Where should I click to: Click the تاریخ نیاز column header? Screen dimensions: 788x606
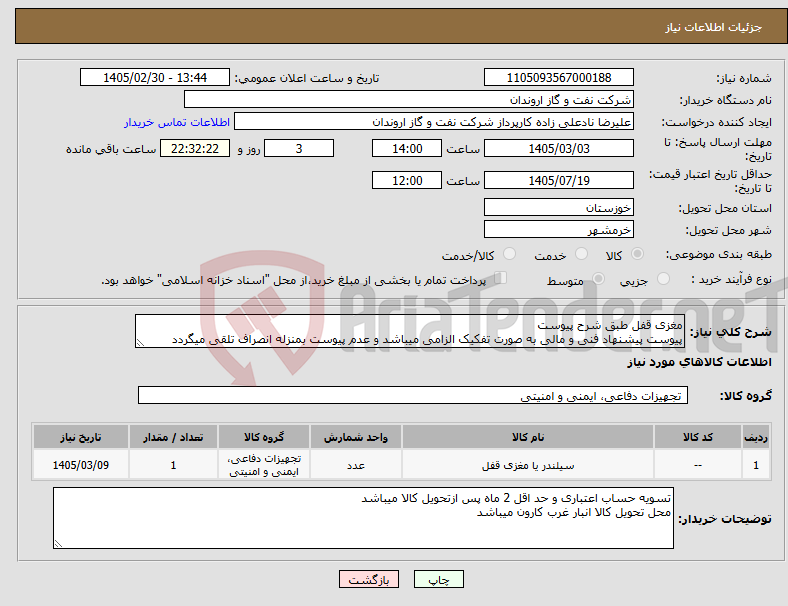coord(81,437)
